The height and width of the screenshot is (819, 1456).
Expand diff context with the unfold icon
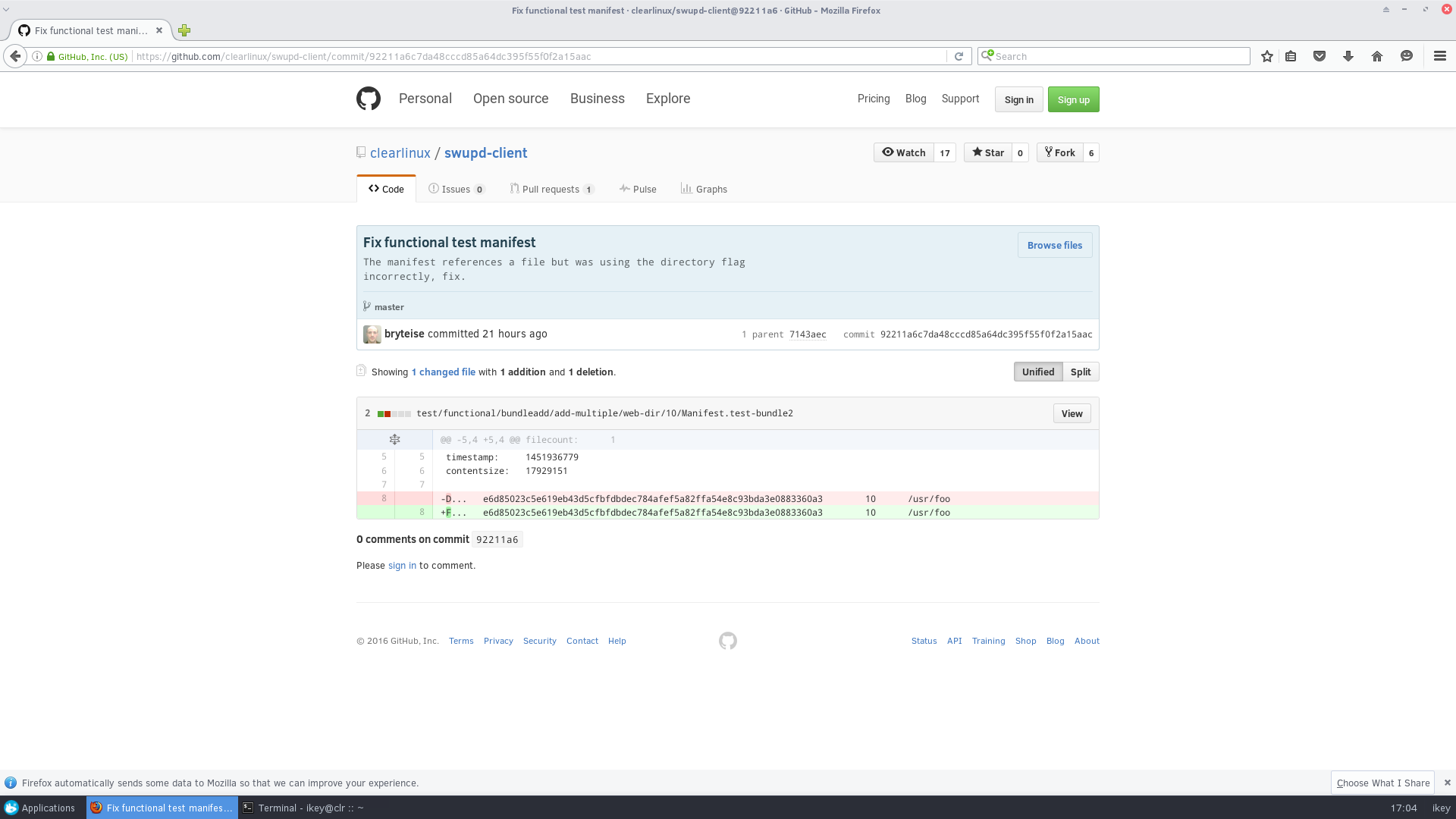tap(394, 440)
